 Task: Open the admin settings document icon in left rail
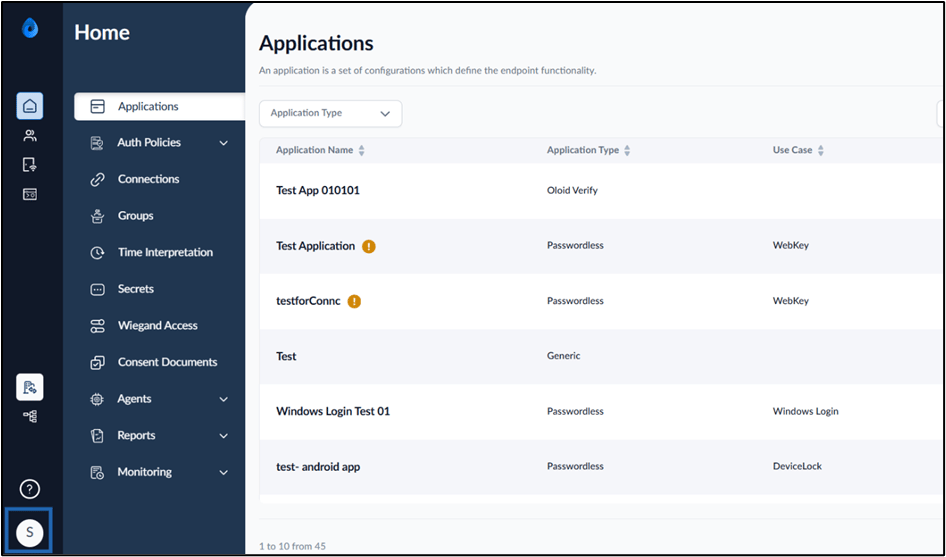pos(30,387)
